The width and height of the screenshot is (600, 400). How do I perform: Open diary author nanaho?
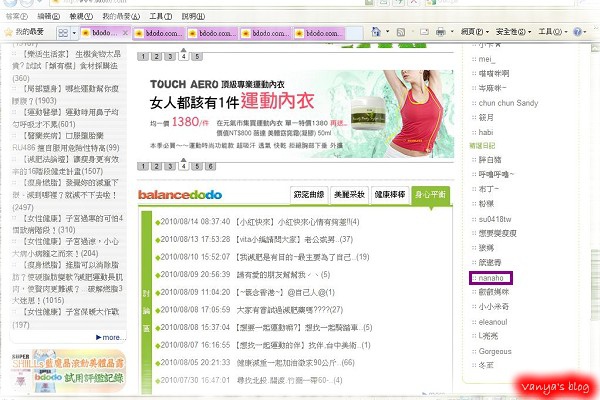(491, 278)
